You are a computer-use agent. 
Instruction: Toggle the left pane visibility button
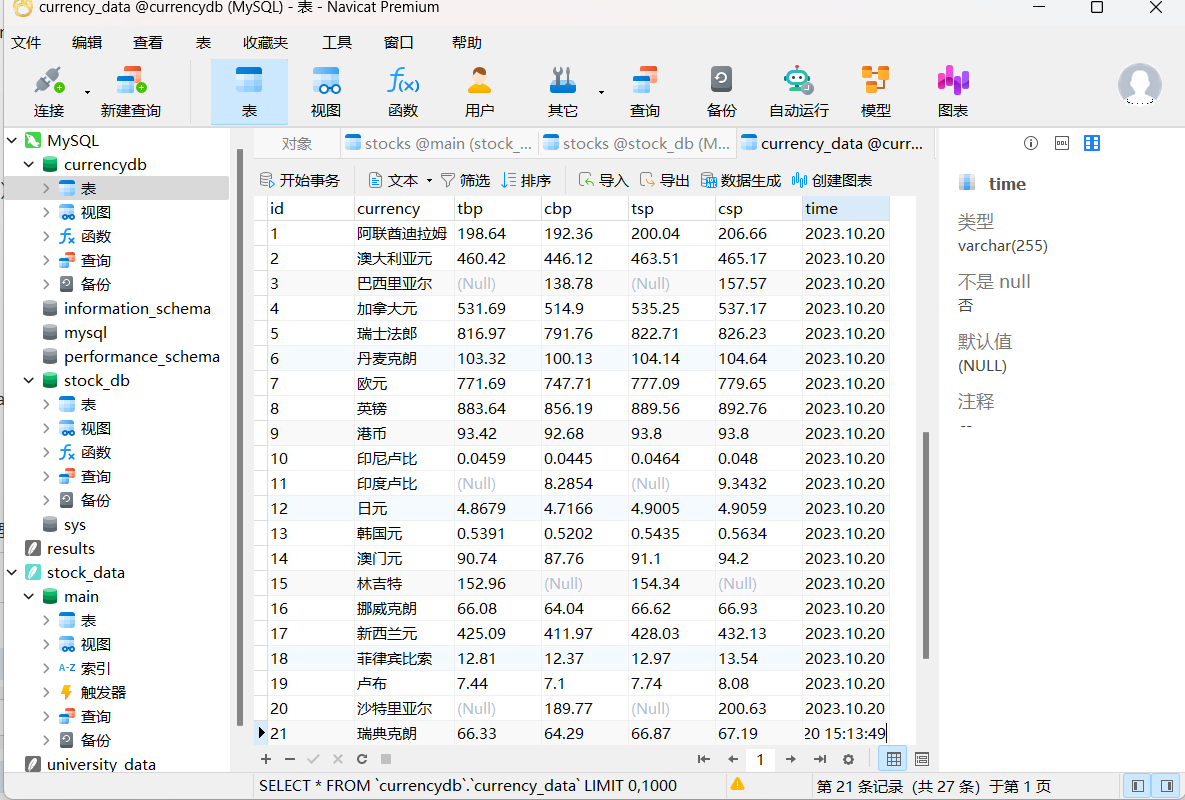tap(1137, 786)
